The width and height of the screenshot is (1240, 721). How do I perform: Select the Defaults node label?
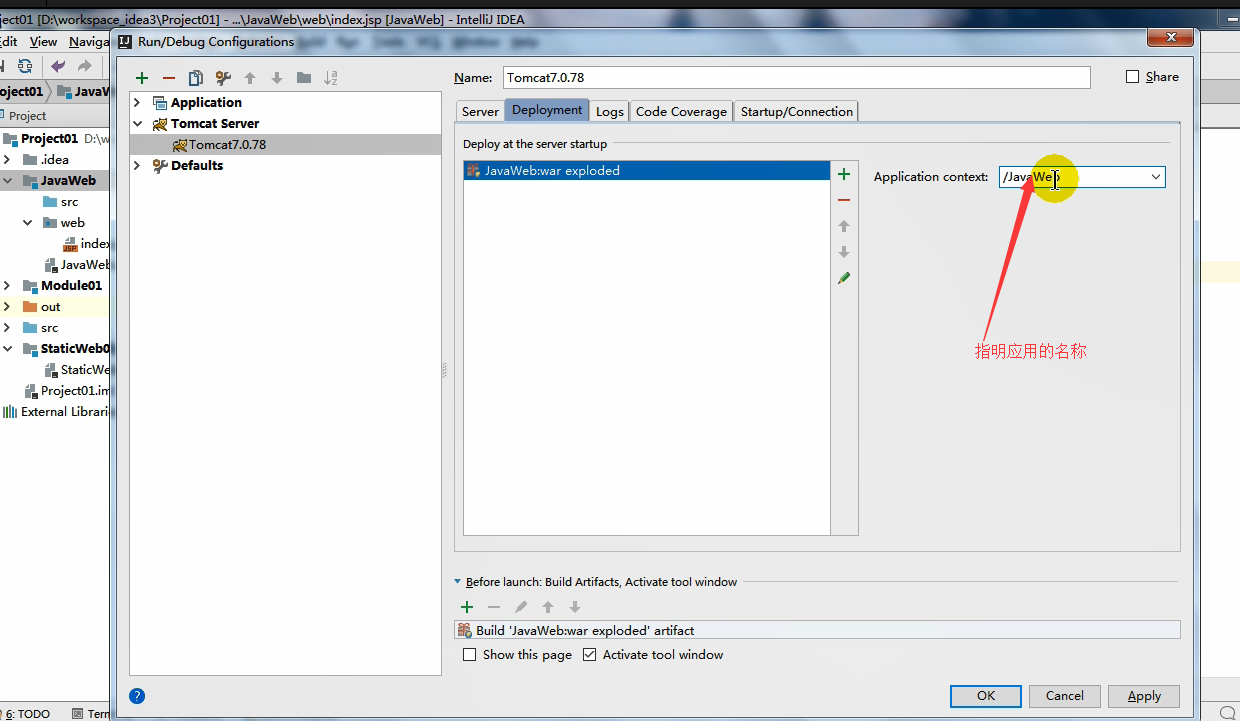[197, 166]
